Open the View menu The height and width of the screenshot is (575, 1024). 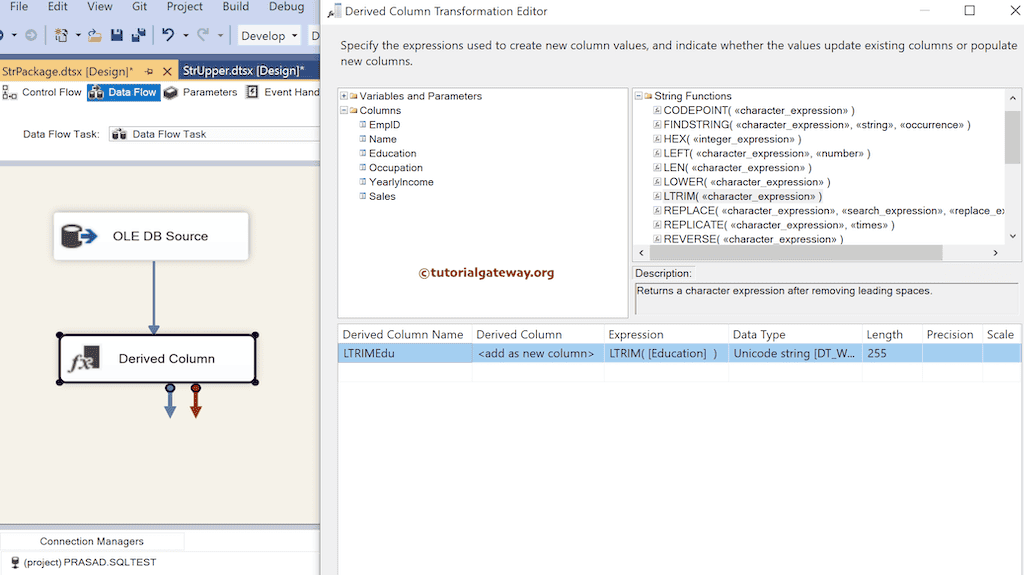tap(99, 7)
